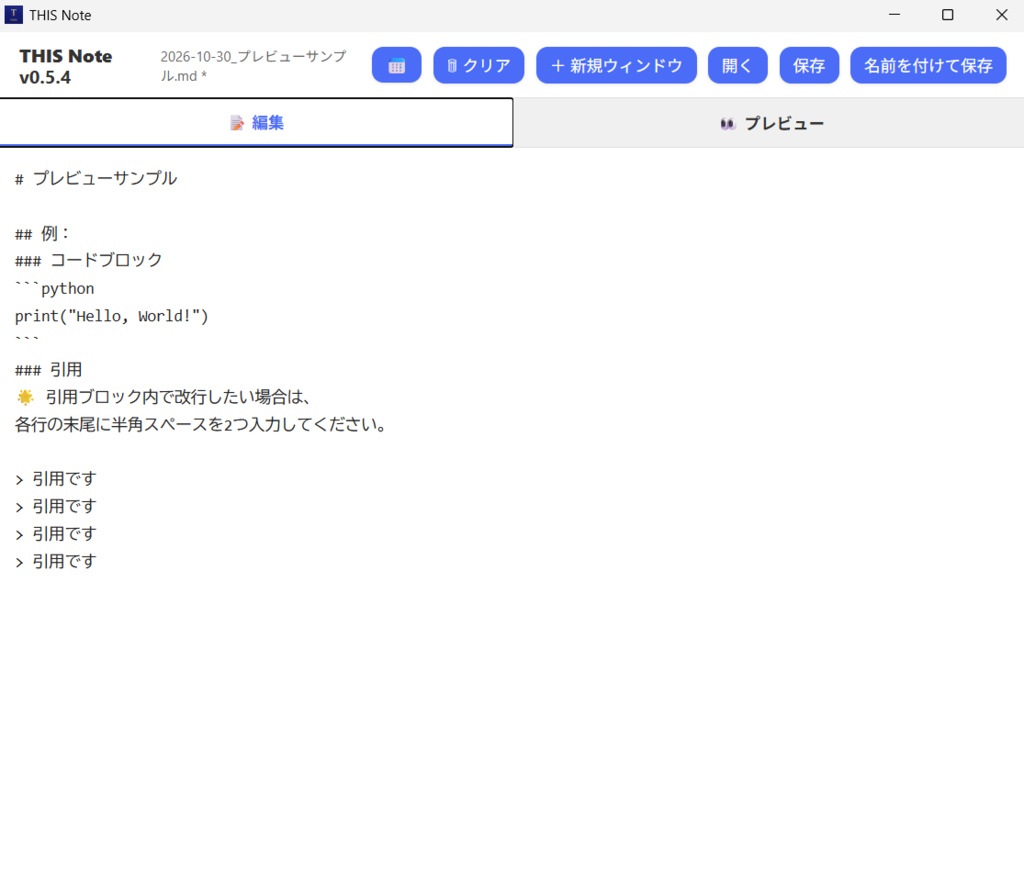
Task: Switch to the 編集 tab
Action: [257, 123]
